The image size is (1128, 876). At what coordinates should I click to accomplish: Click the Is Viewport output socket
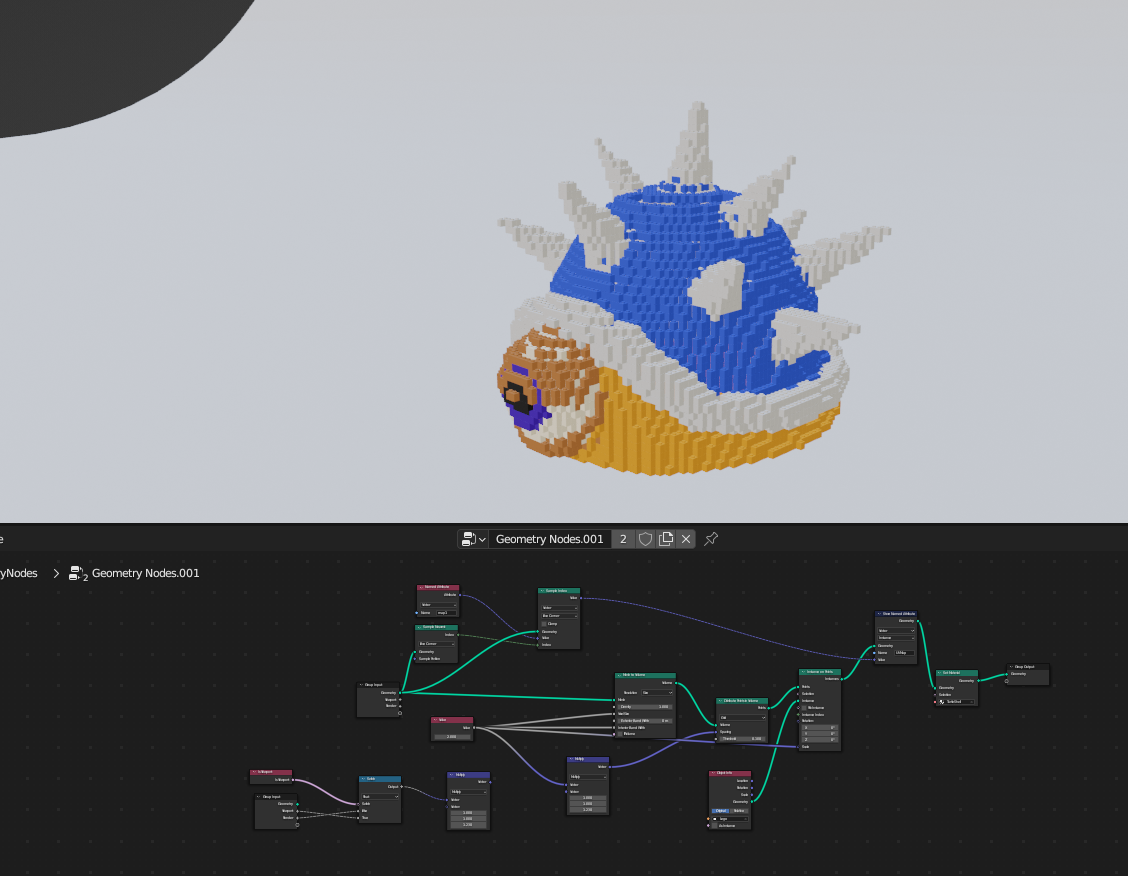(293, 780)
